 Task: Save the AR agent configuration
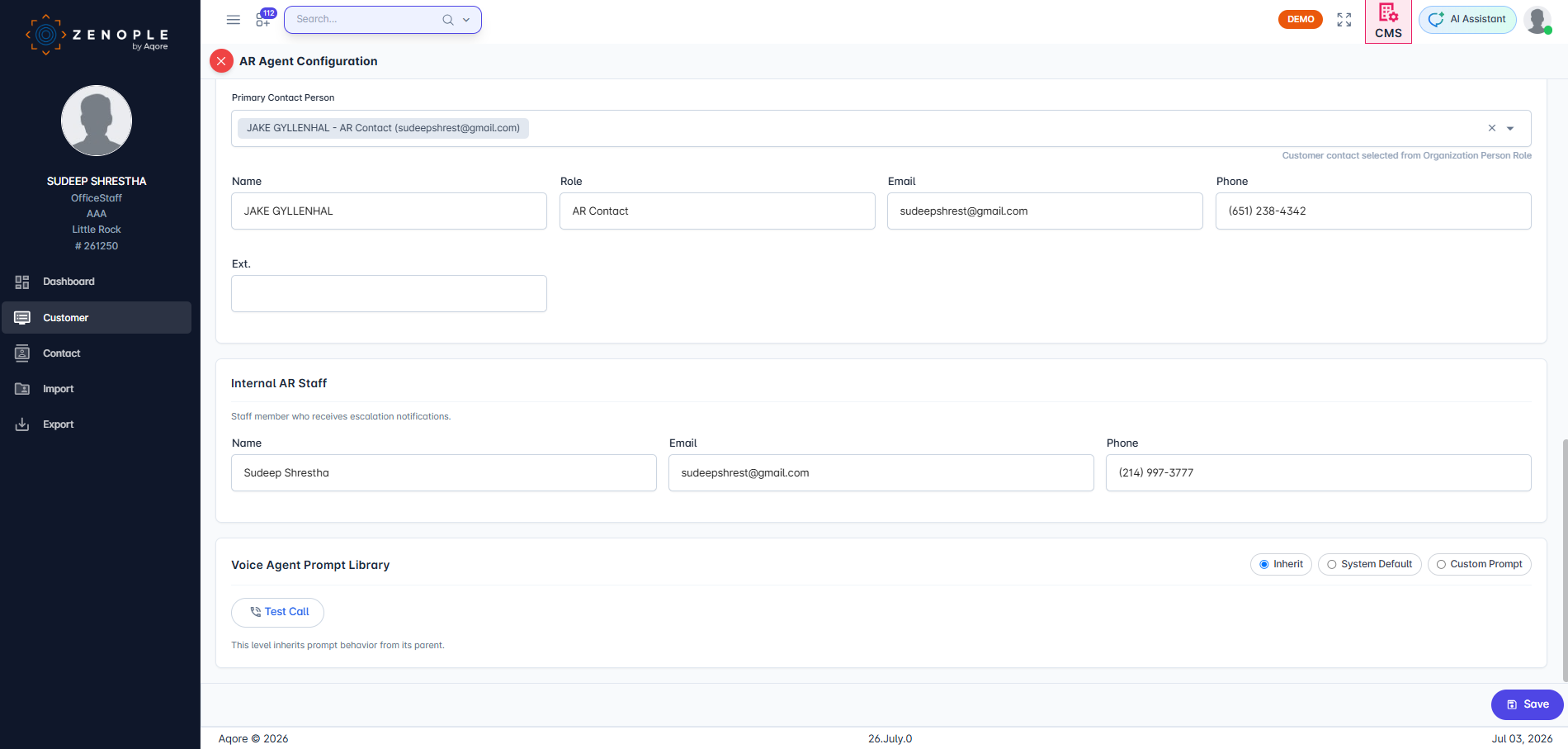tap(1527, 704)
